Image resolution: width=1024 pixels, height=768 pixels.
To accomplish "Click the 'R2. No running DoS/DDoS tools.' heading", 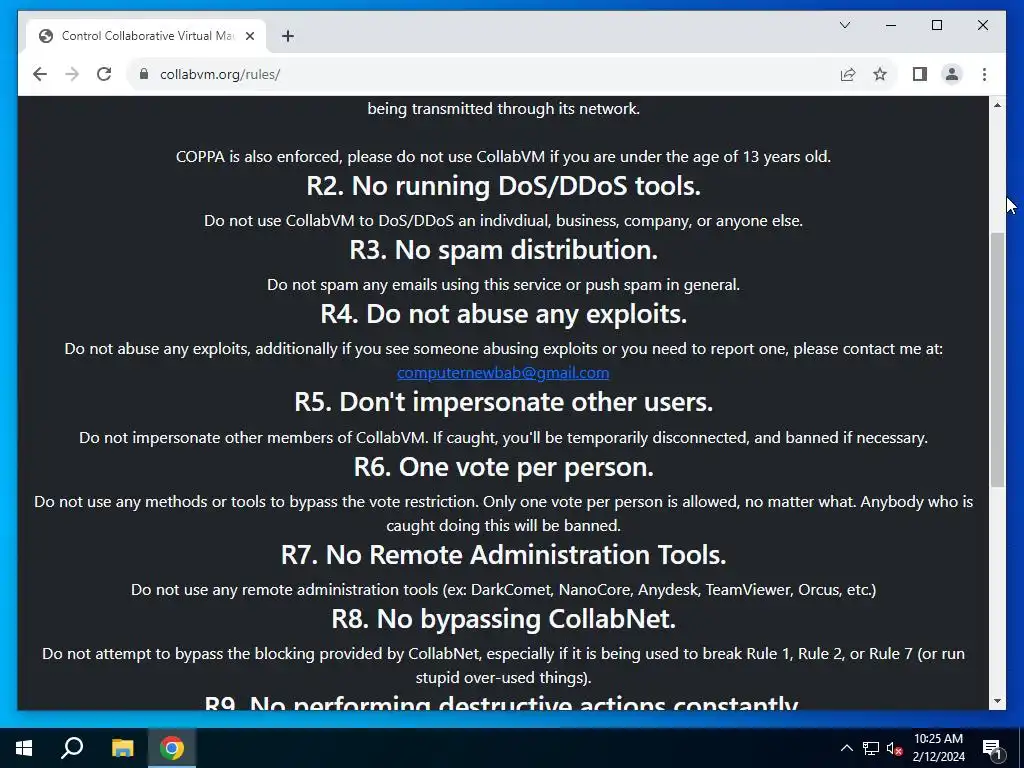I will (x=504, y=186).
